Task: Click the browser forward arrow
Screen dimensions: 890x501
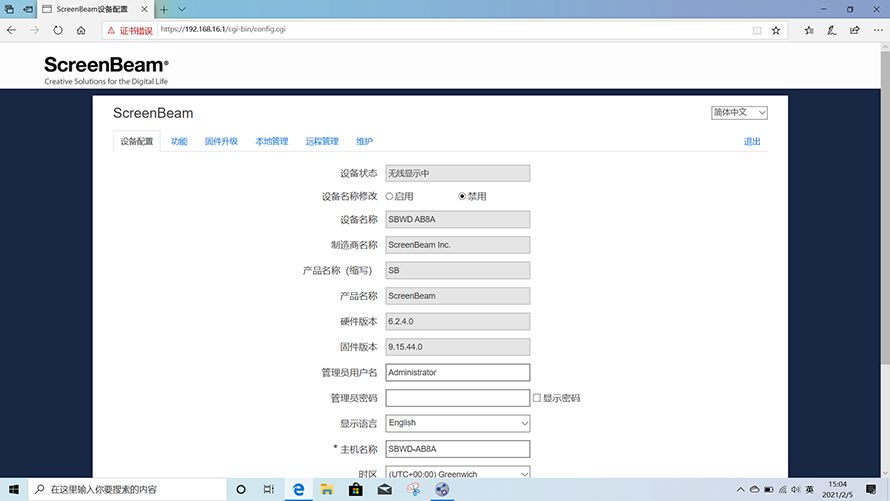Action: (35, 30)
